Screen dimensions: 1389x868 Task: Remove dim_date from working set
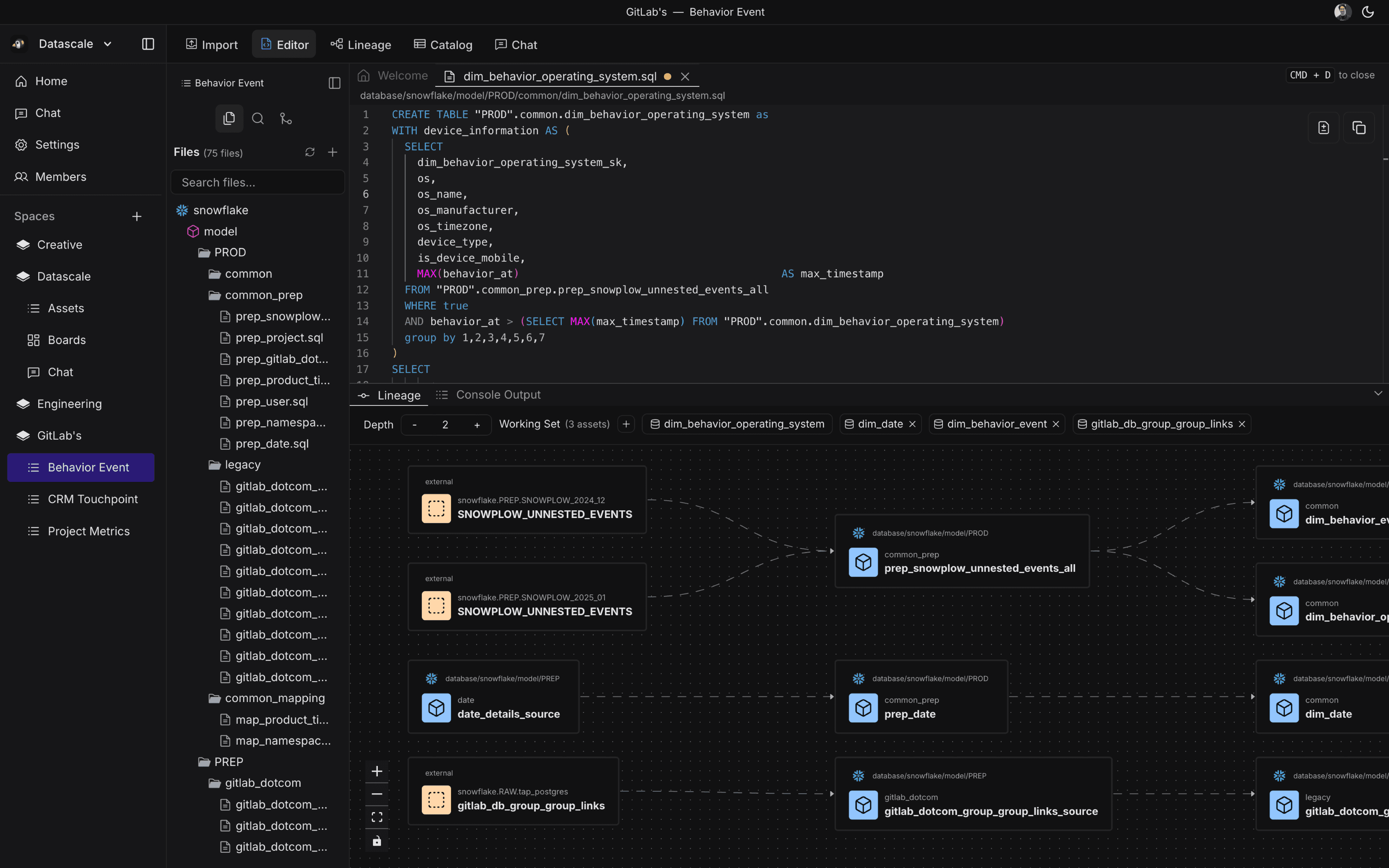912,424
